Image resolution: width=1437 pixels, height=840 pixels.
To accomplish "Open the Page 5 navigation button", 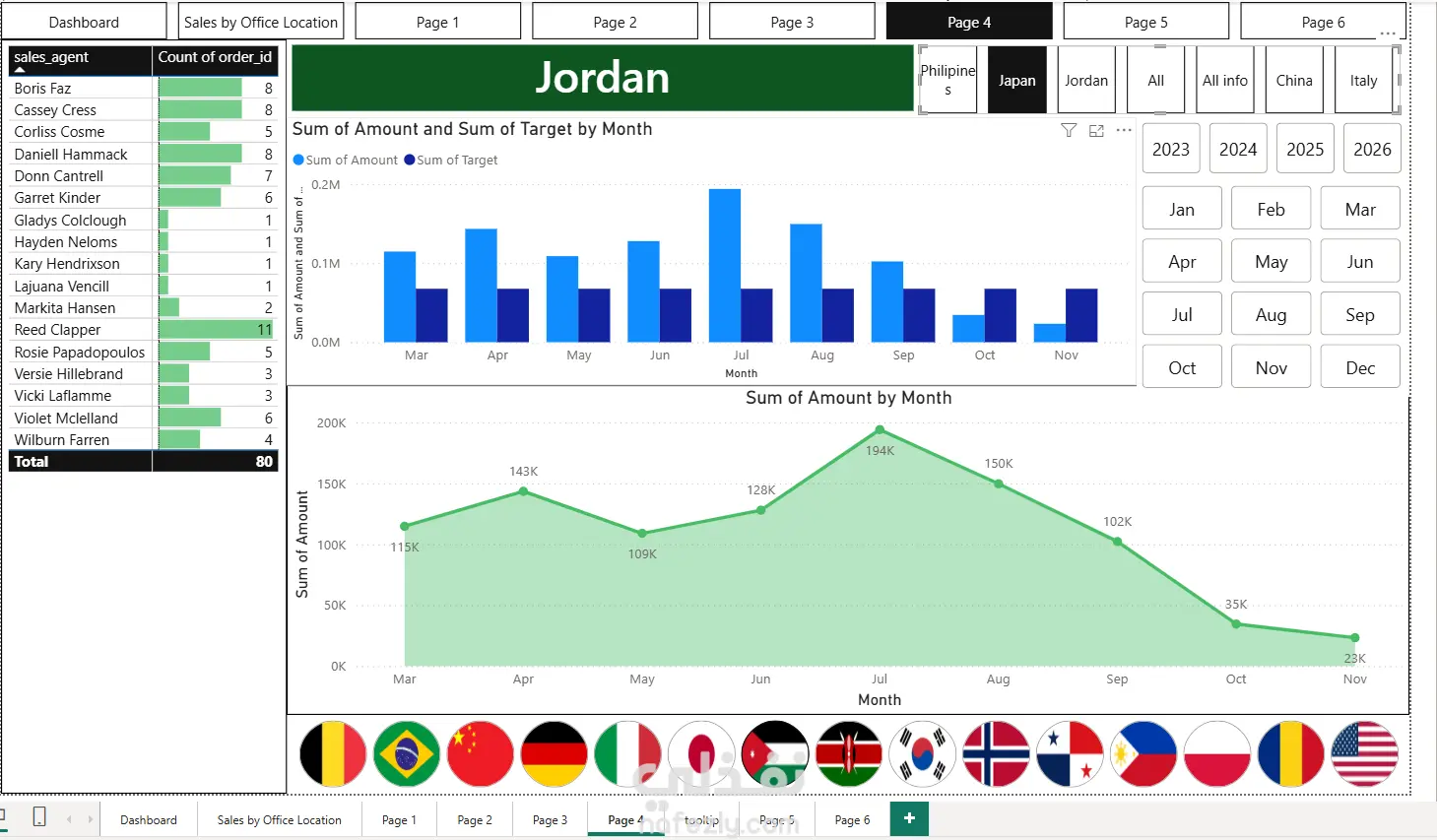I will (1146, 22).
